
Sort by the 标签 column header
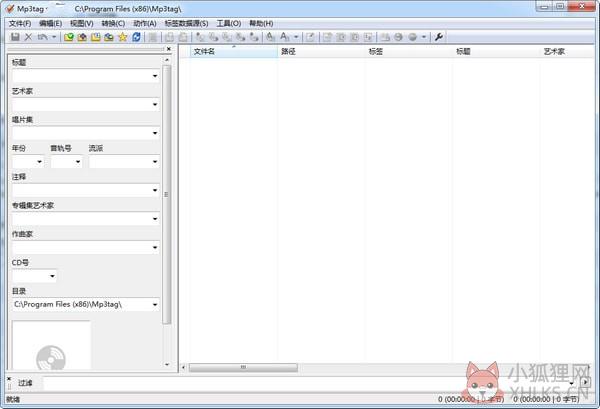408,51
